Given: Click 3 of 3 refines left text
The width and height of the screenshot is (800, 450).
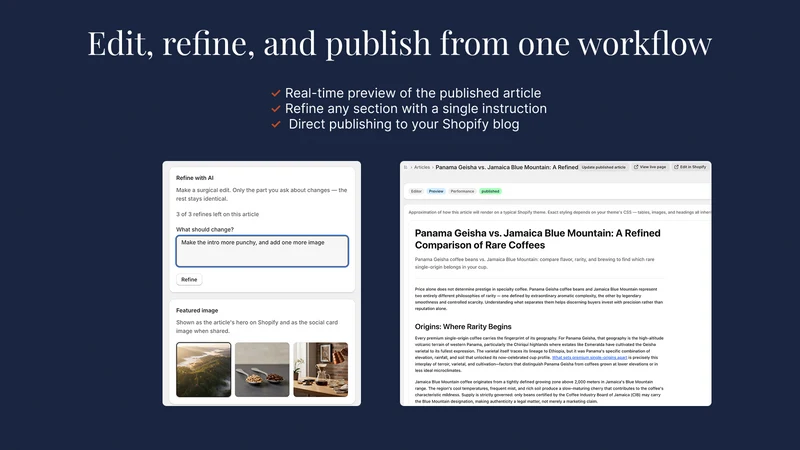Looking at the screenshot, I should click(217, 214).
